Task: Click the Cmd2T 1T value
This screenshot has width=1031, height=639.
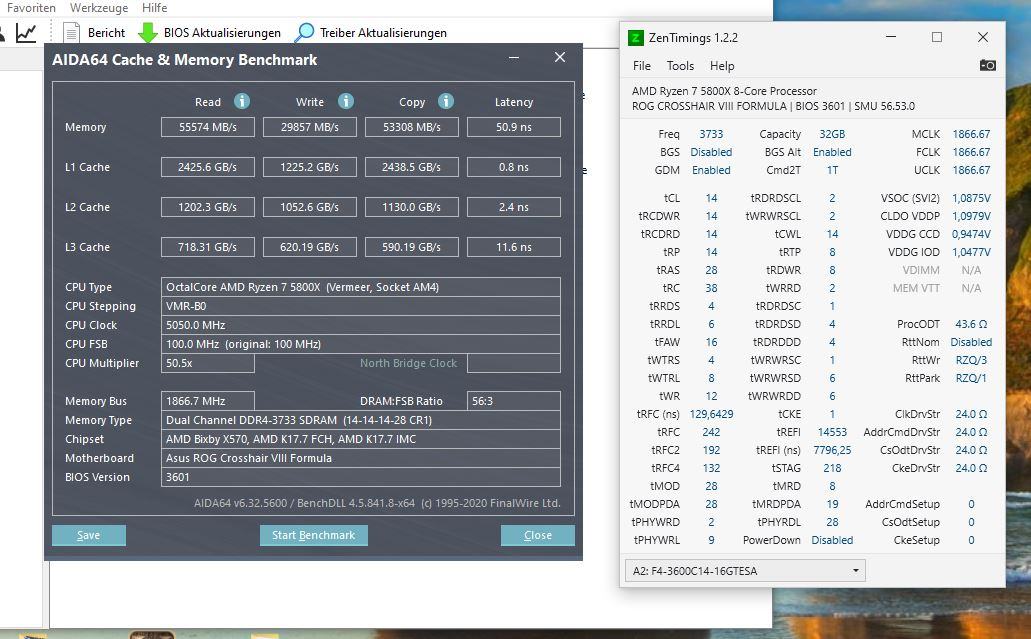Action: 832,170
